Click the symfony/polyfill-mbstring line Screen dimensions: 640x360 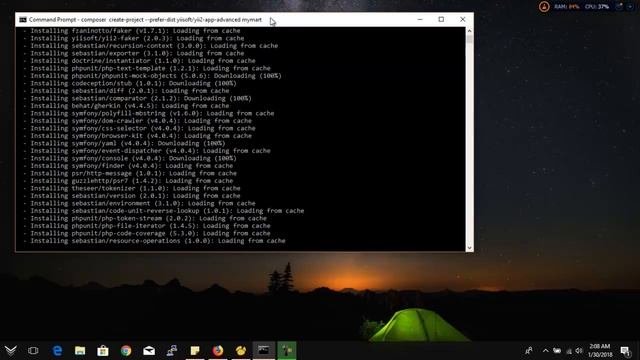149,113
